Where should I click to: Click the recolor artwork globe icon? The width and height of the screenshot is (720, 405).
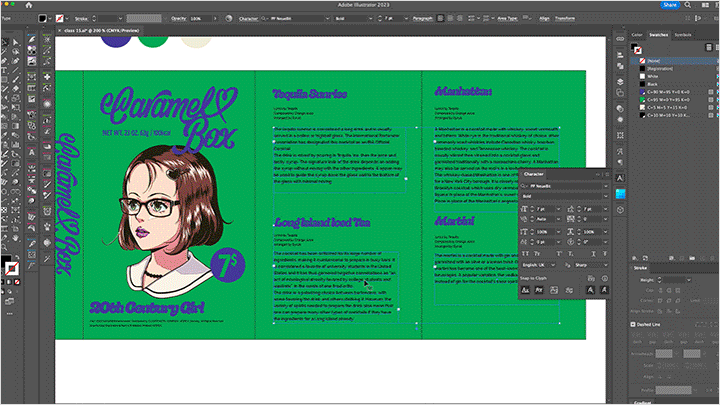[x=229, y=18]
